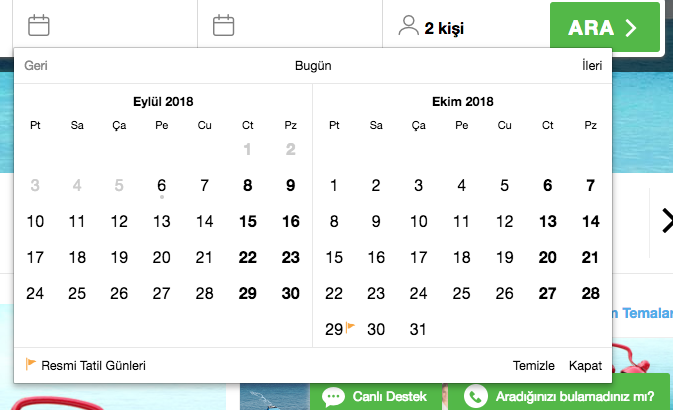
Task: Click the Eylül 2018 month heading
Action: (163, 102)
